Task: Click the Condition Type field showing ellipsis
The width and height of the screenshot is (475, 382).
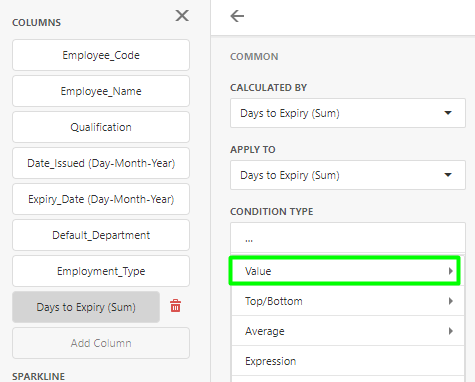Action: (348, 238)
